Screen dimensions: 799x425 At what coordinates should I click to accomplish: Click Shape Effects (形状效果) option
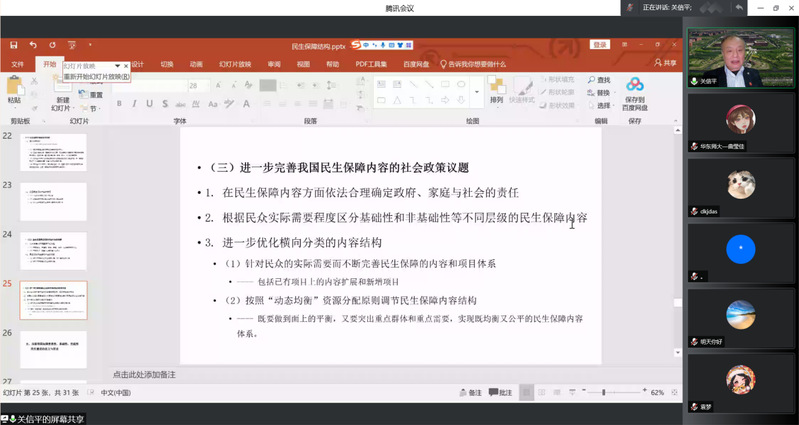point(557,105)
